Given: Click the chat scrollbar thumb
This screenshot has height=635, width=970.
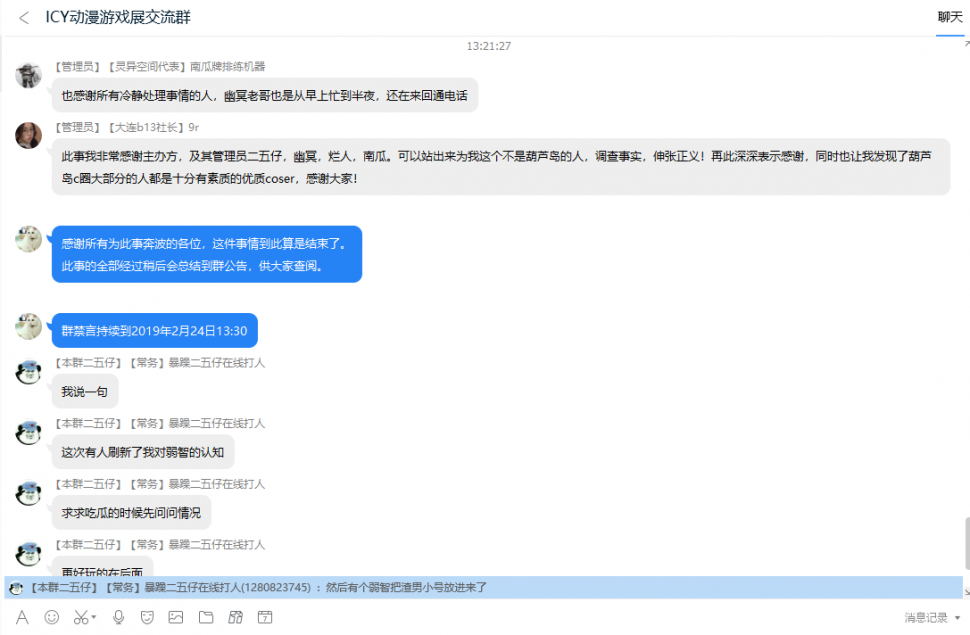Looking at the screenshot, I should coord(967,543).
